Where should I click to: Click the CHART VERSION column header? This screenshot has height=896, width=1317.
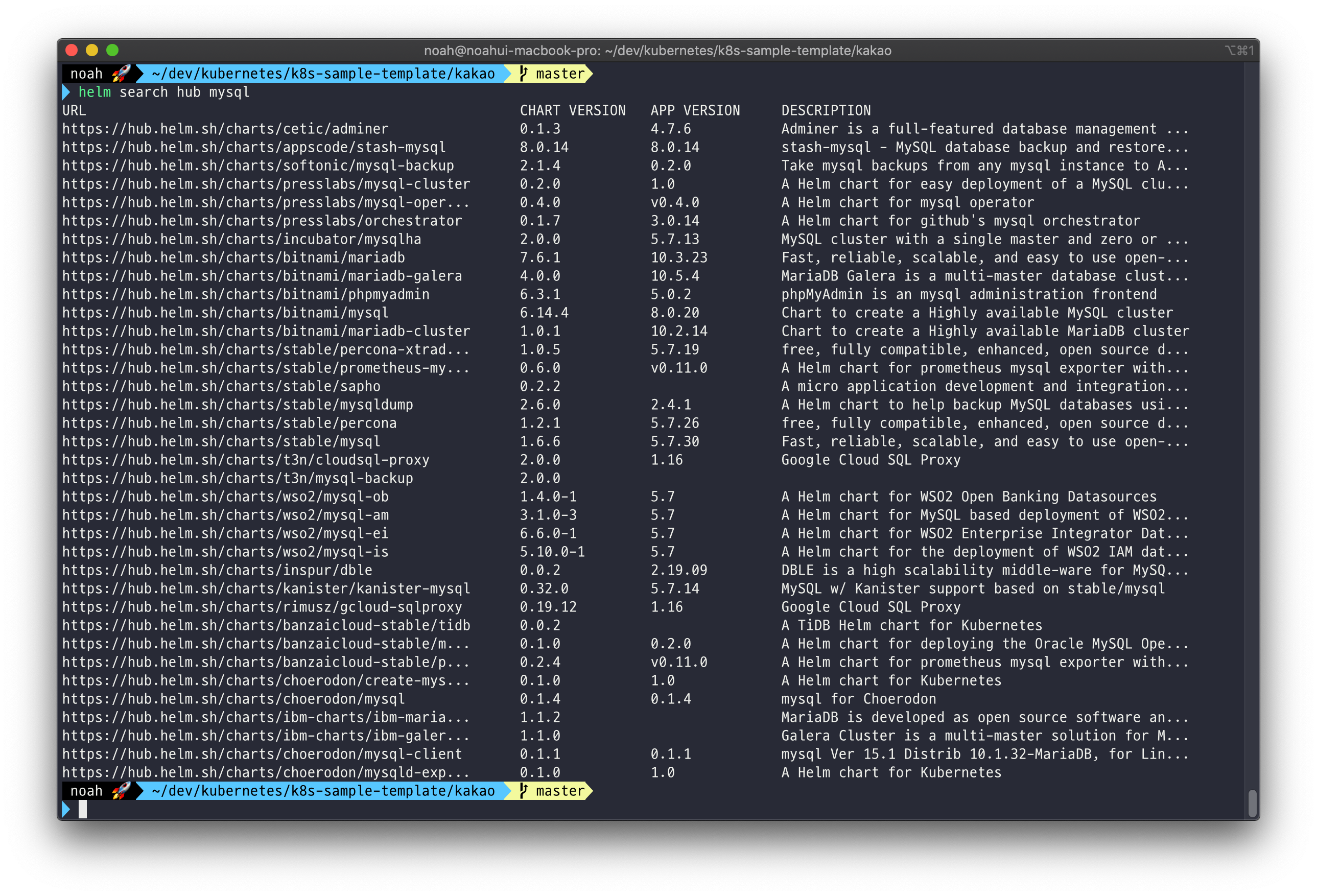[572, 110]
